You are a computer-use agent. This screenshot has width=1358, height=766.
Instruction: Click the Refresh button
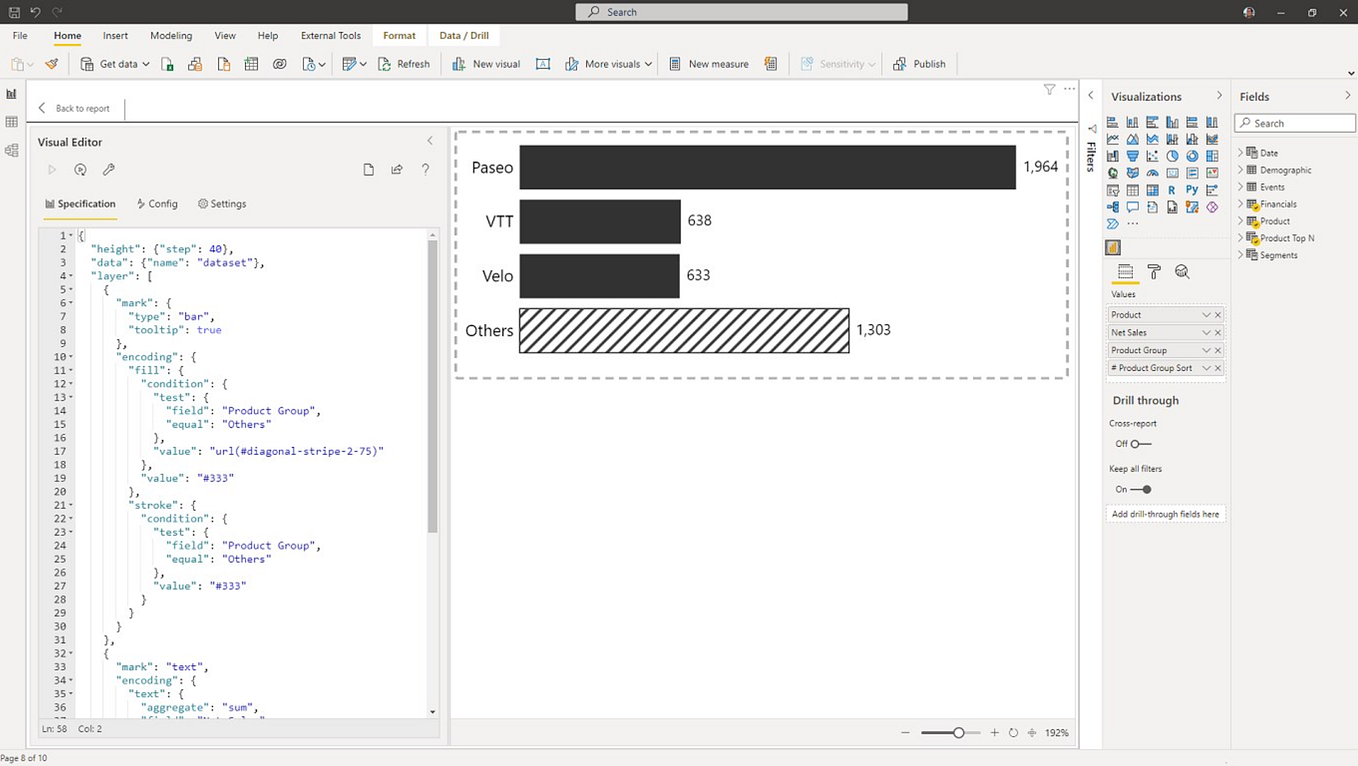tap(404, 63)
